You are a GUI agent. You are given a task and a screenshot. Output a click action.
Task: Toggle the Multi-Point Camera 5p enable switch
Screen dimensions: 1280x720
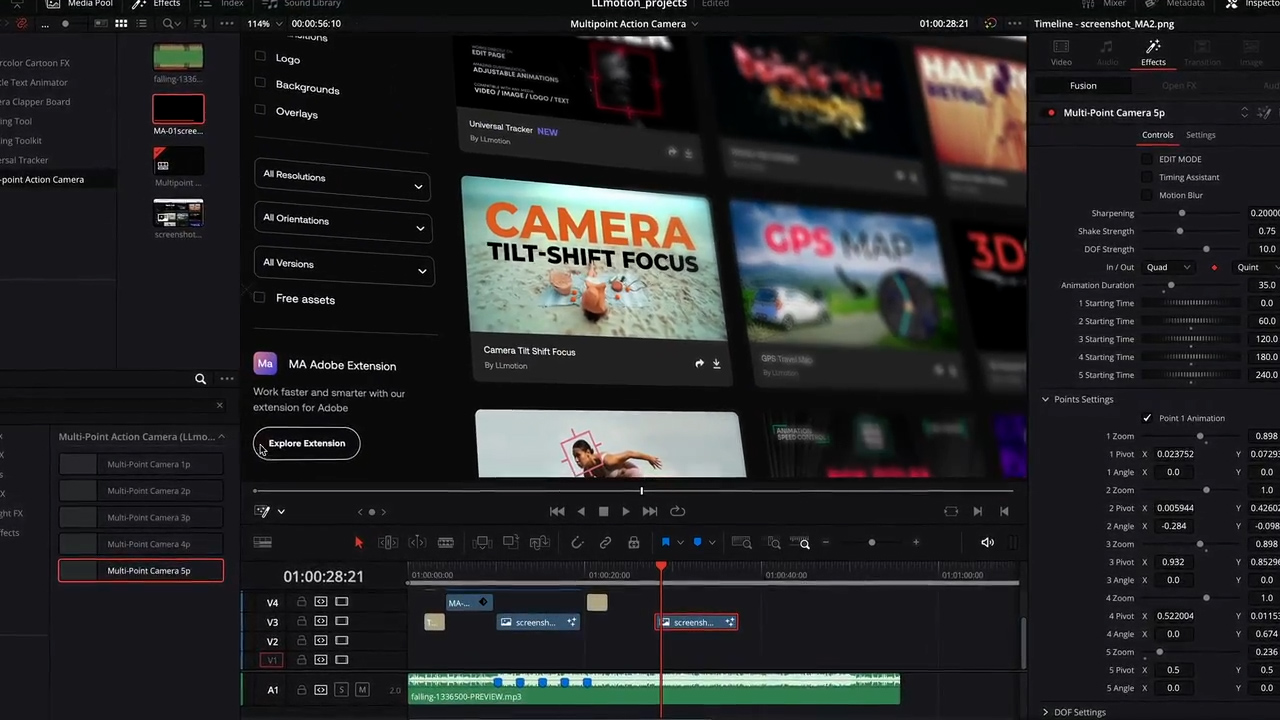coord(1051,113)
